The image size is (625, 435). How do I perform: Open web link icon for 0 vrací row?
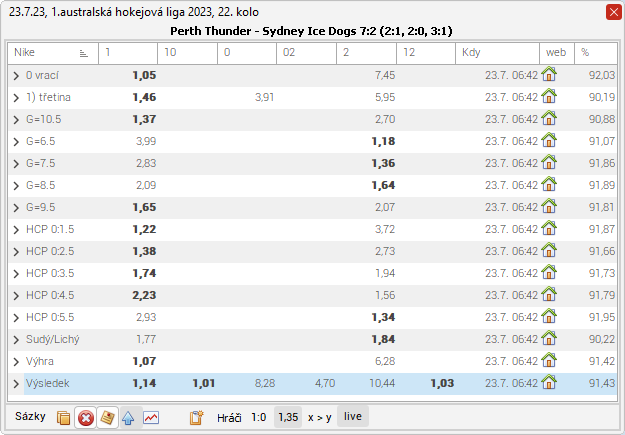pos(549,74)
